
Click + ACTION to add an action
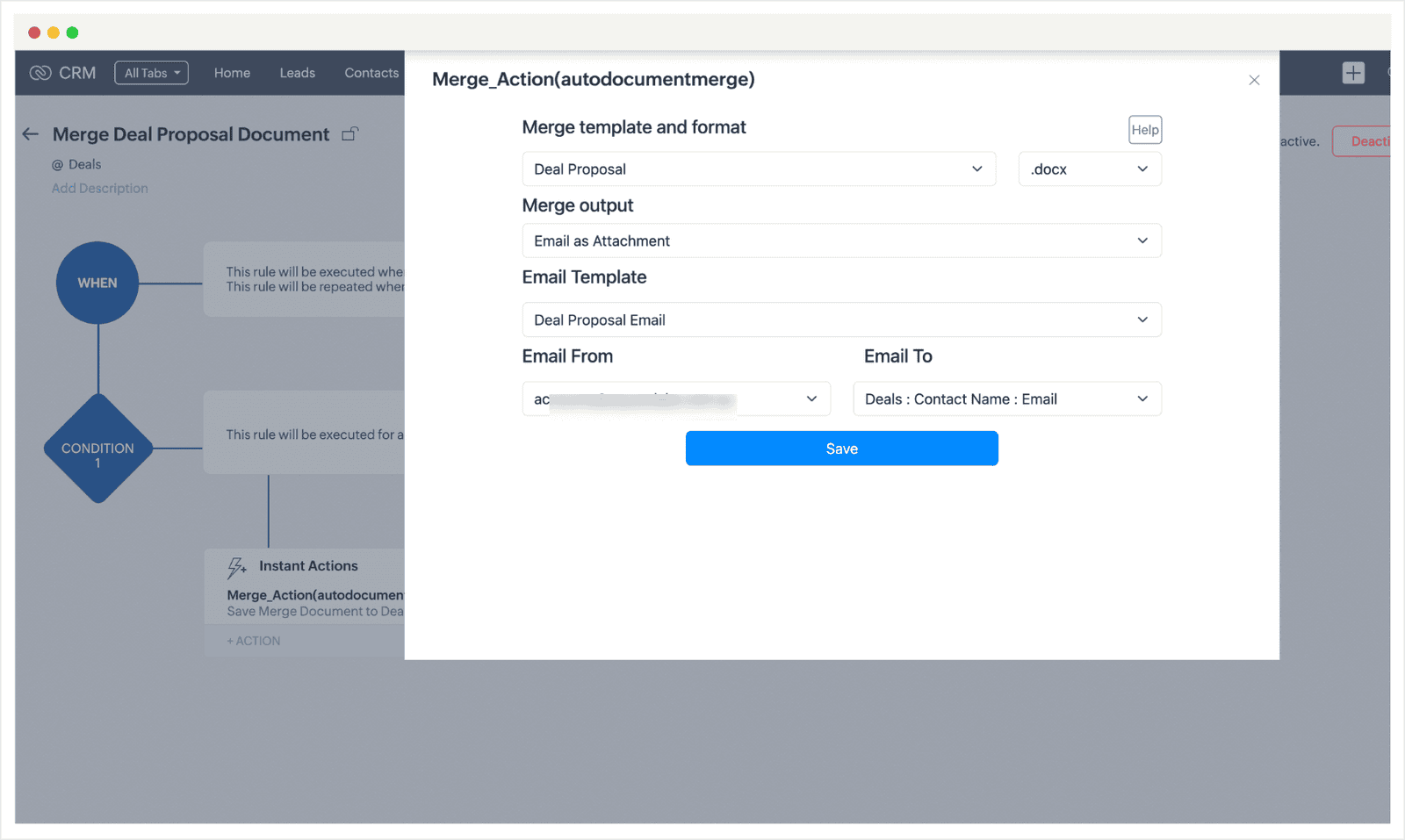[x=254, y=641]
